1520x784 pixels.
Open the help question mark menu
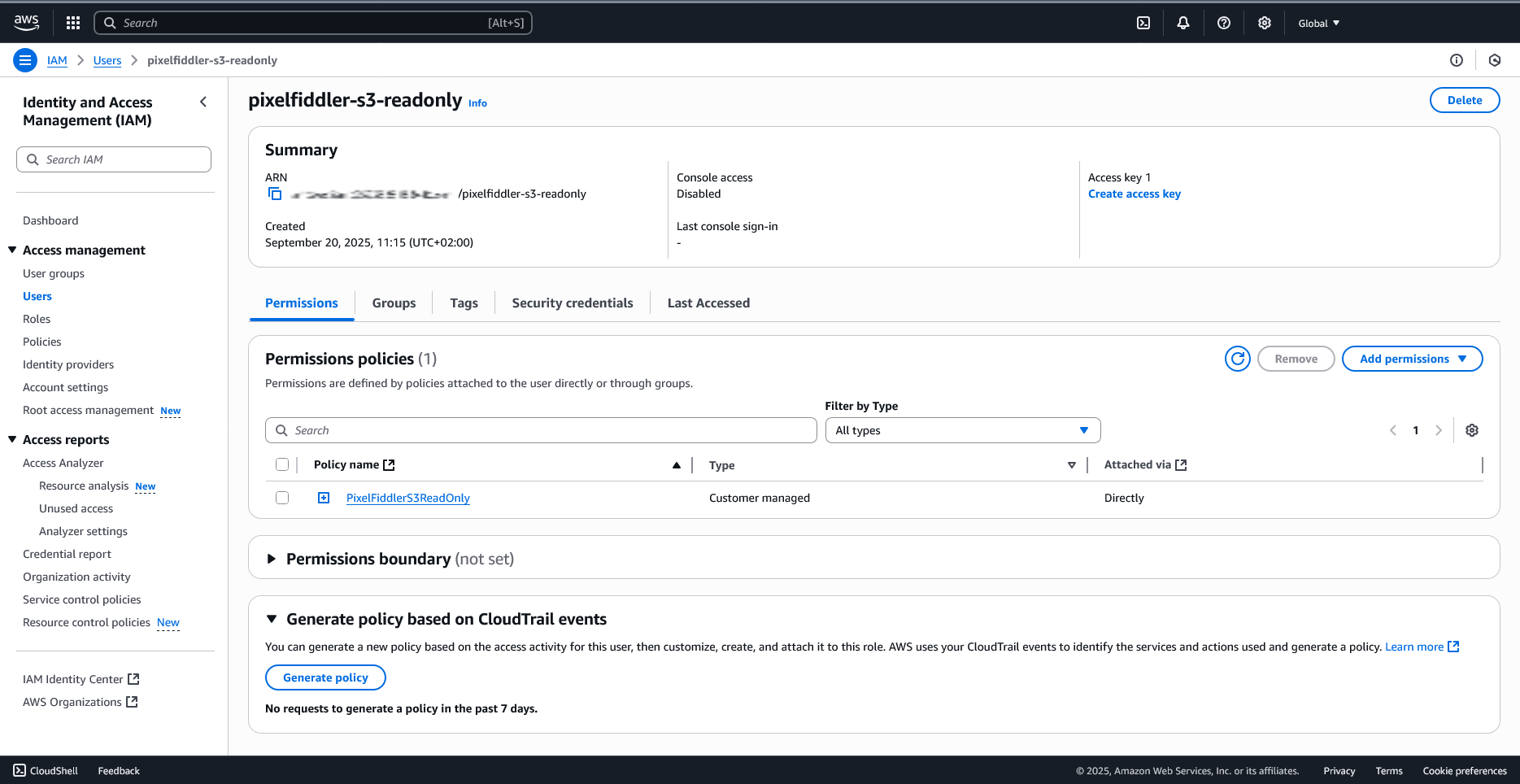[1224, 23]
